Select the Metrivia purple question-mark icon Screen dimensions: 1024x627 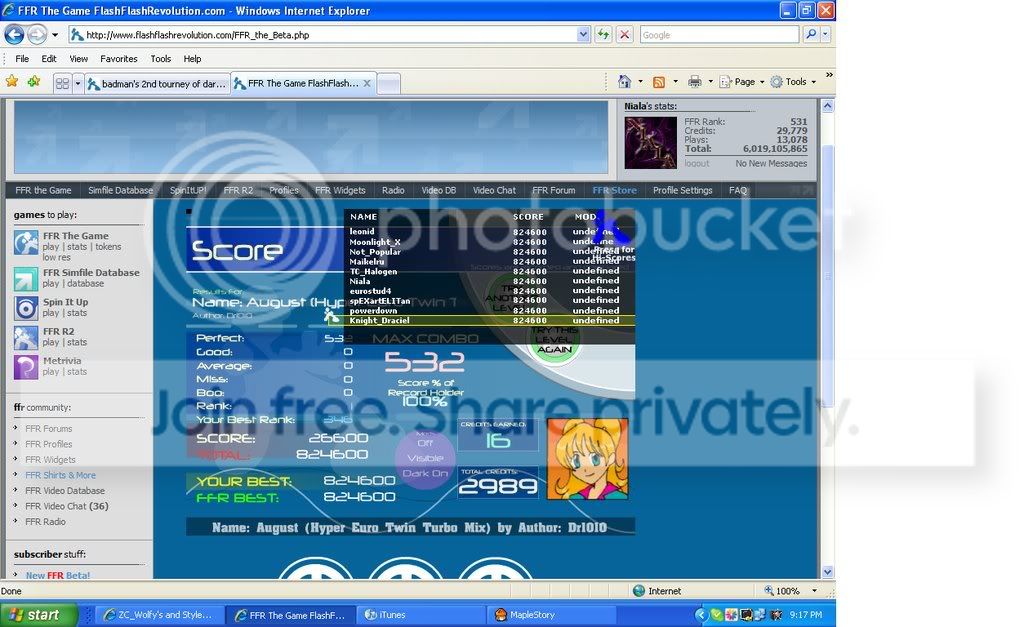[x=26, y=366]
